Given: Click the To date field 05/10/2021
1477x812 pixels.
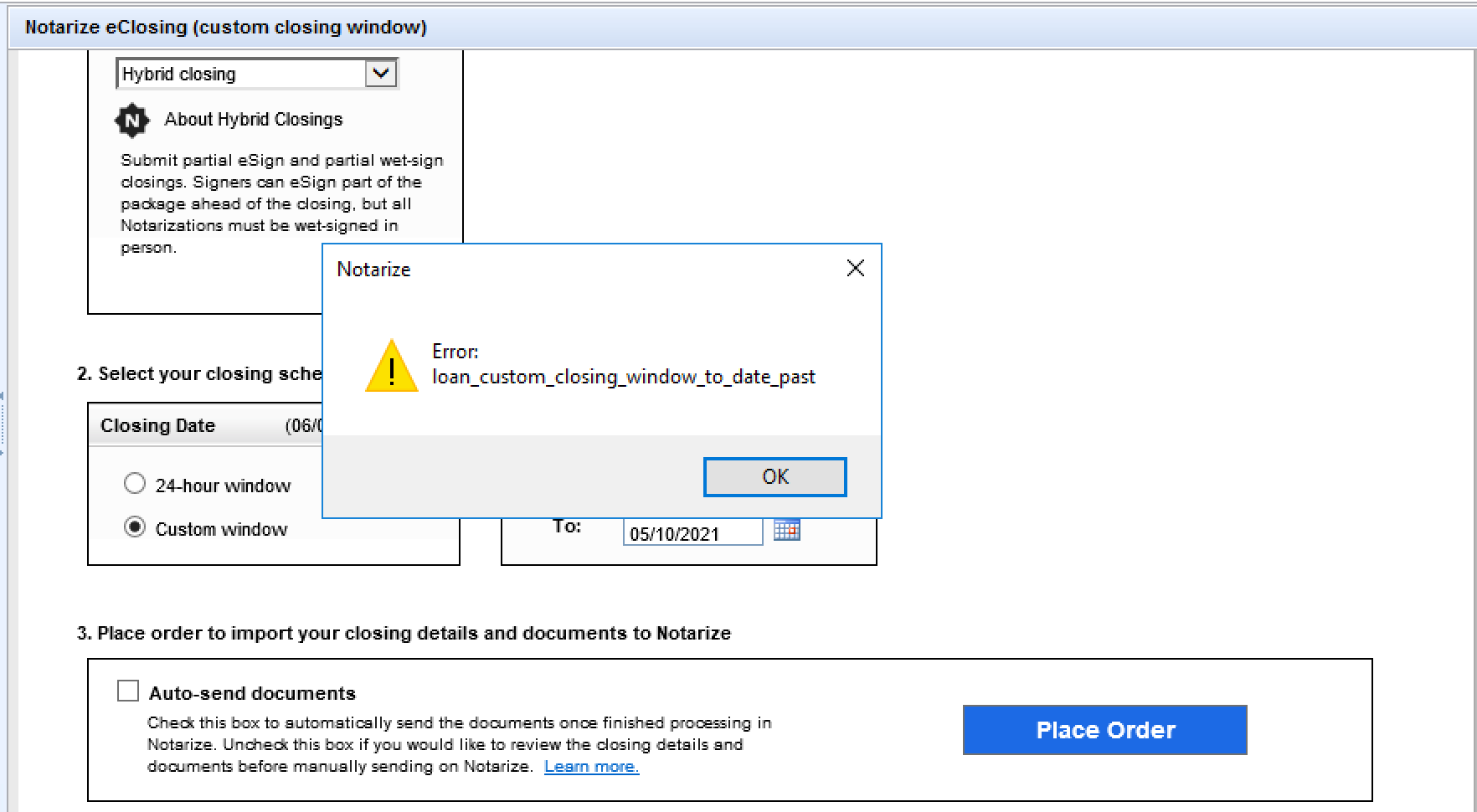Looking at the screenshot, I should pos(692,533).
